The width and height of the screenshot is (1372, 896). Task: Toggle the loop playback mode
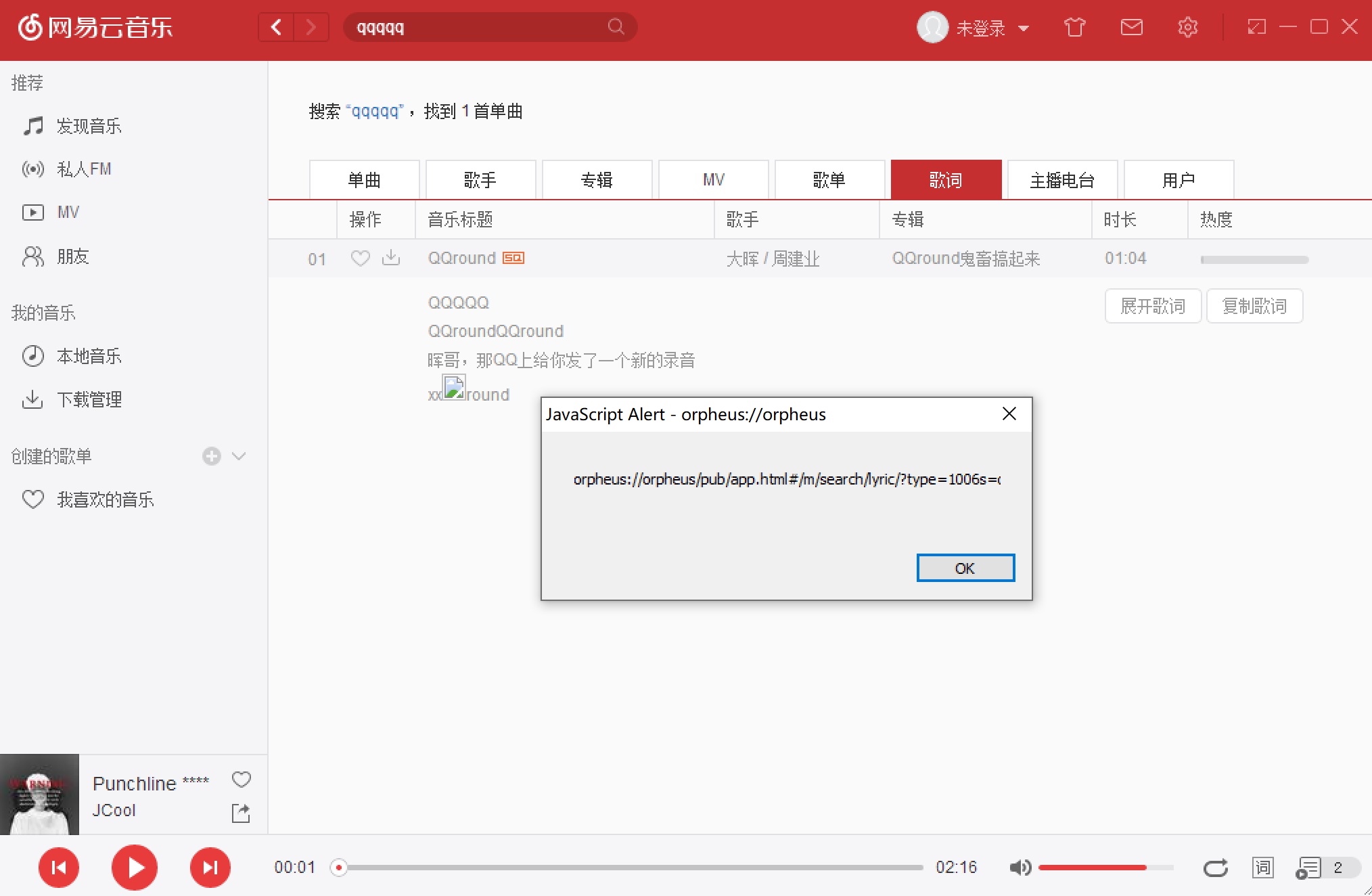1215,868
